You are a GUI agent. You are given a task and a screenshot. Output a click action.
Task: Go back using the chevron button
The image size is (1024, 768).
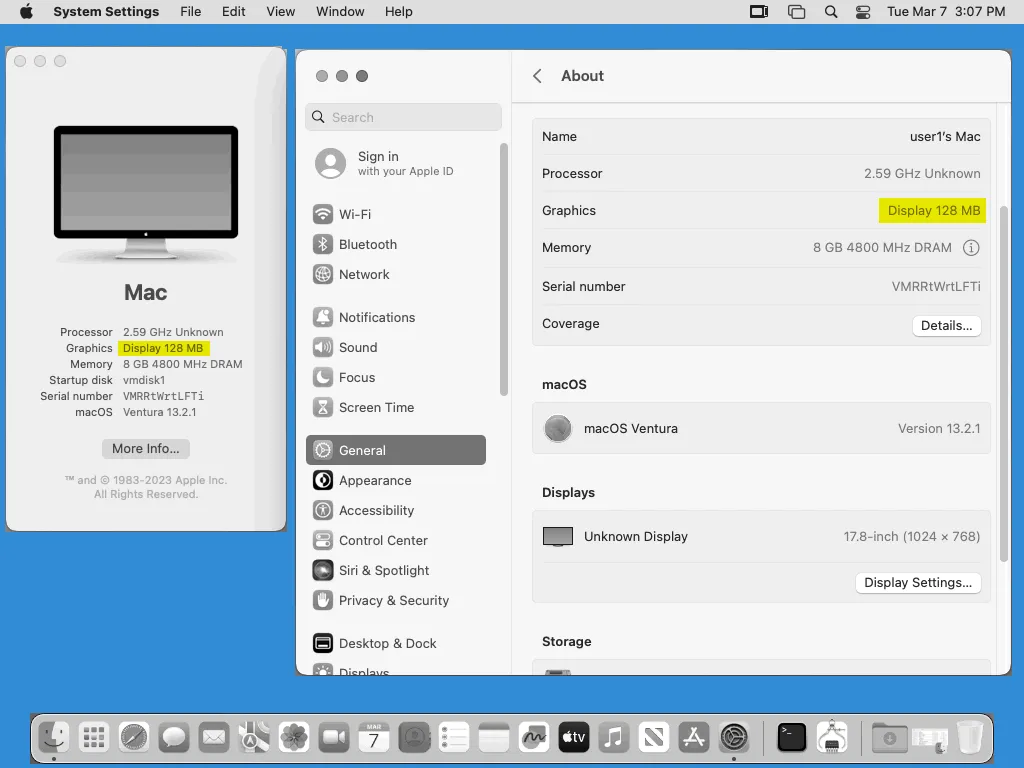coord(538,76)
